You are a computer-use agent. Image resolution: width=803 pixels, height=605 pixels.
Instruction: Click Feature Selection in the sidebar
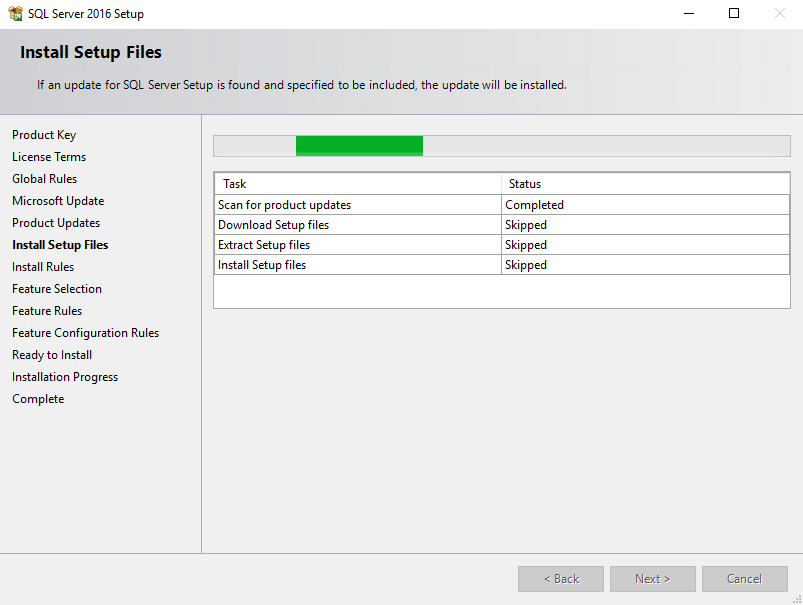(x=57, y=289)
